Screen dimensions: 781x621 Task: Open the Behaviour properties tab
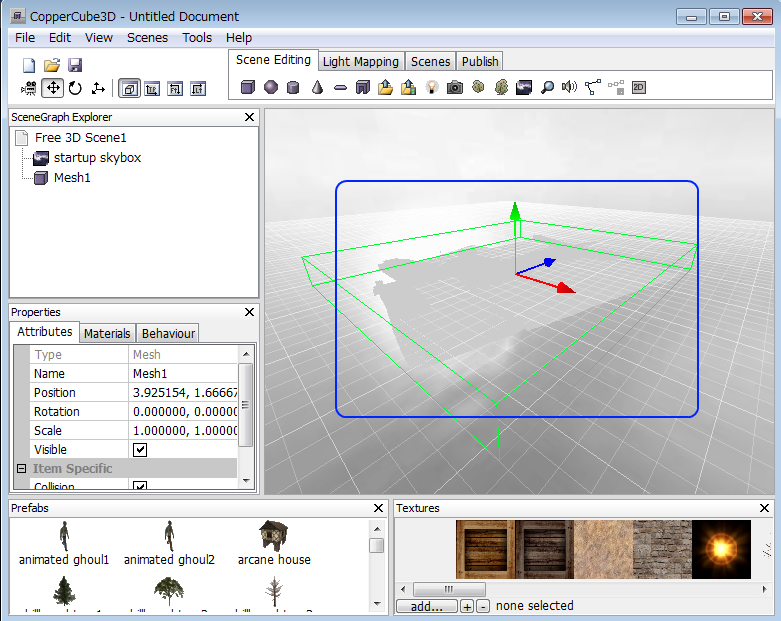(x=168, y=333)
